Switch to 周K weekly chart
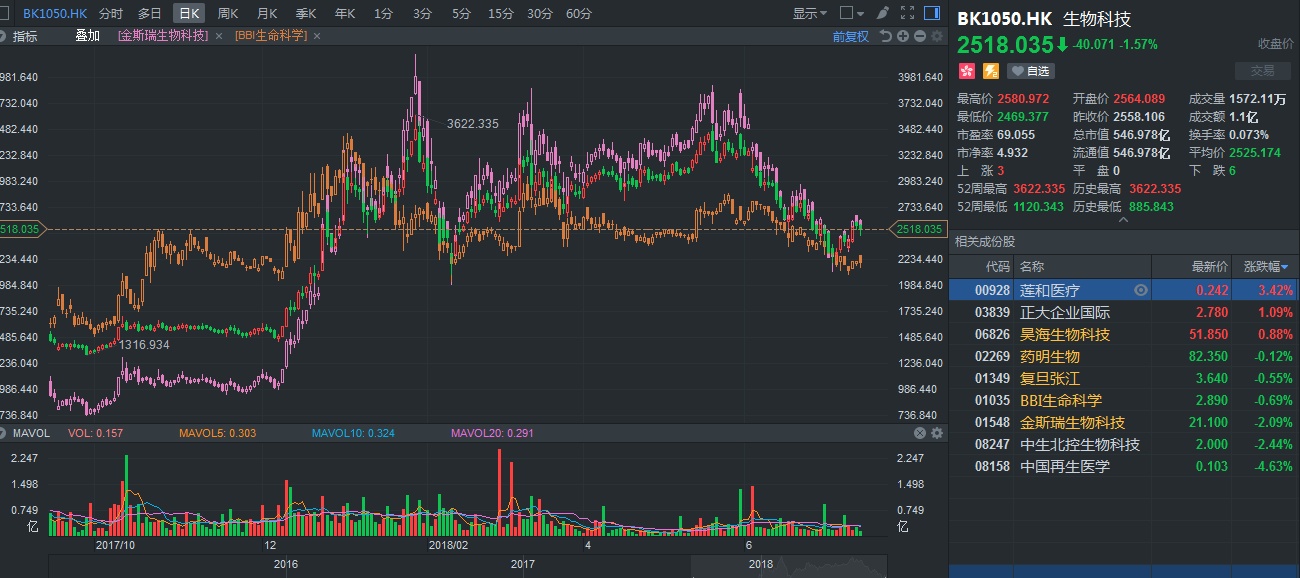The image size is (1300, 578). tap(228, 14)
